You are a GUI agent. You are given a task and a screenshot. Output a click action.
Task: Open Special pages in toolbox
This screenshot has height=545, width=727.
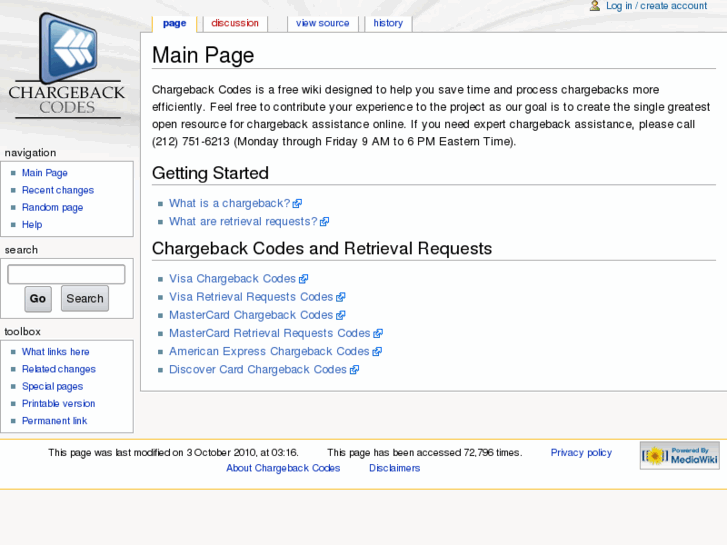52,386
